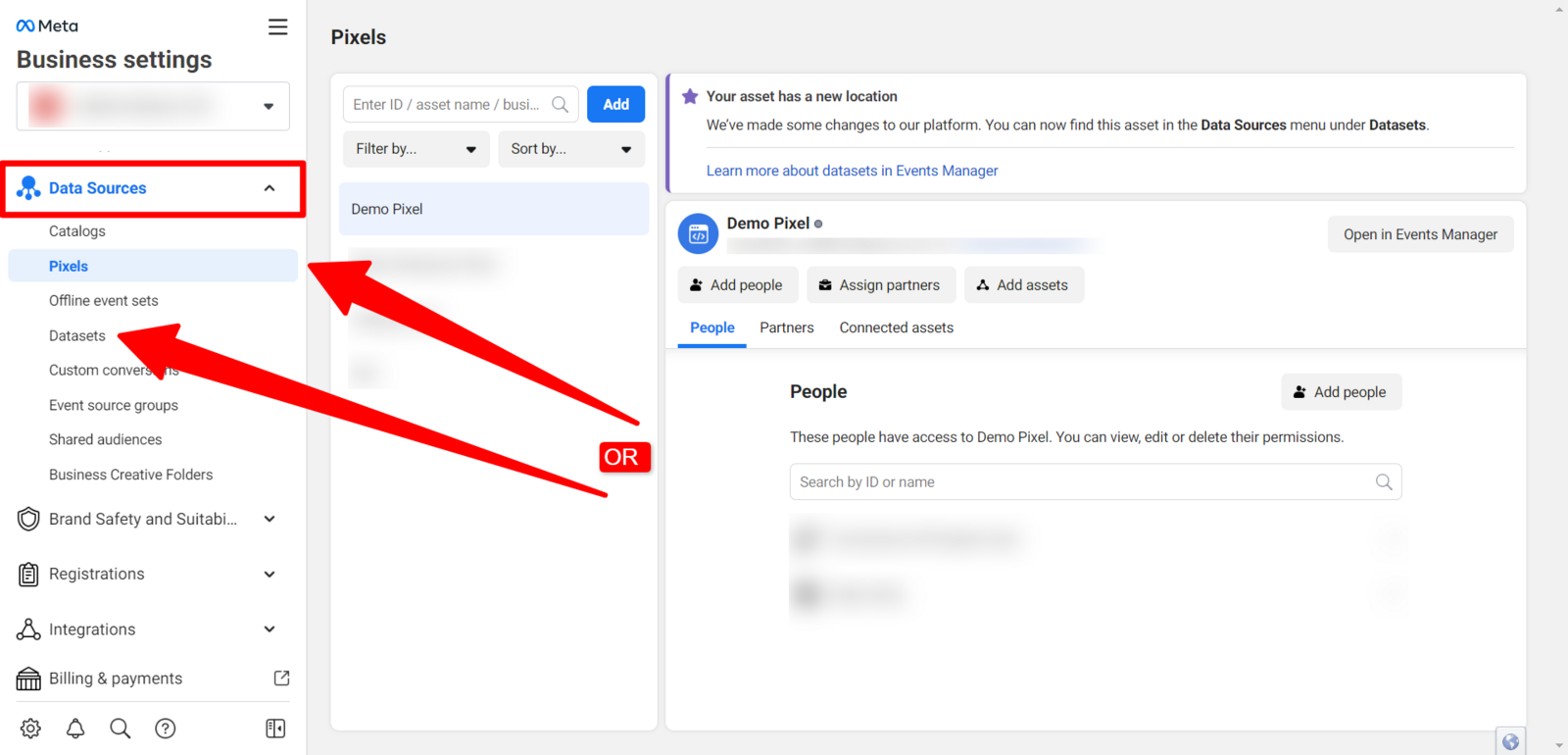
Task: Open notifications bell icon
Action: coord(75,729)
